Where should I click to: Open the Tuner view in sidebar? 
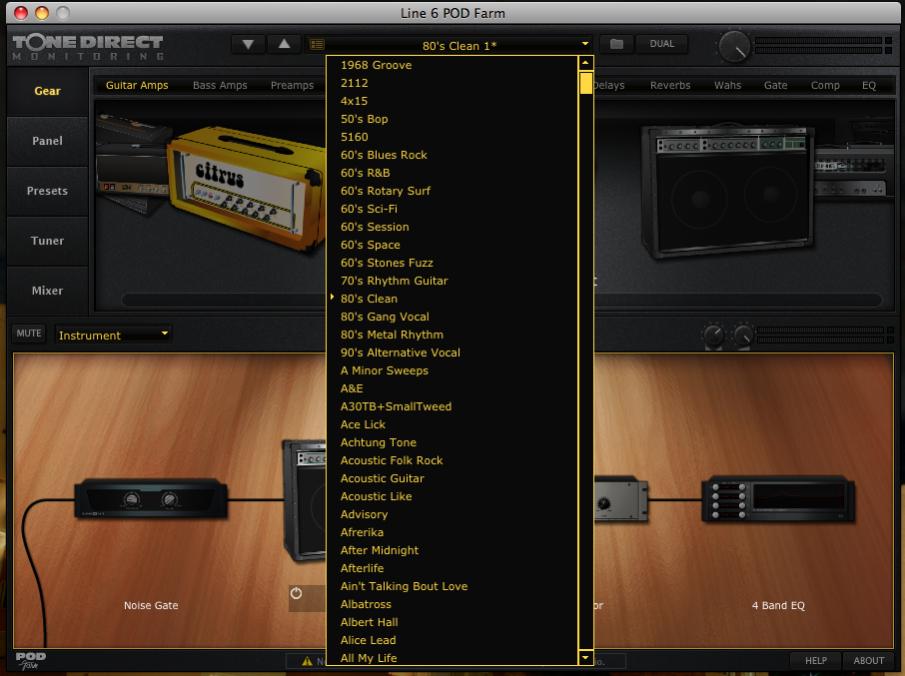coord(47,241)
